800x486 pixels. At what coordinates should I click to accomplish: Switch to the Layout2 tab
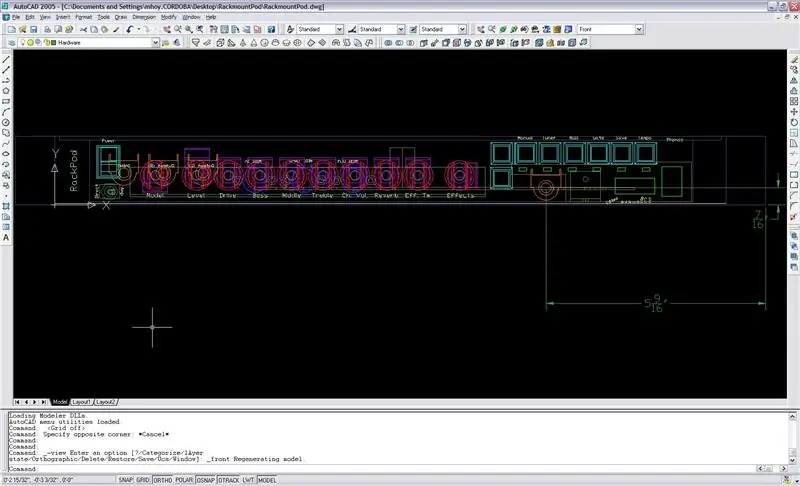pos(106,402)
